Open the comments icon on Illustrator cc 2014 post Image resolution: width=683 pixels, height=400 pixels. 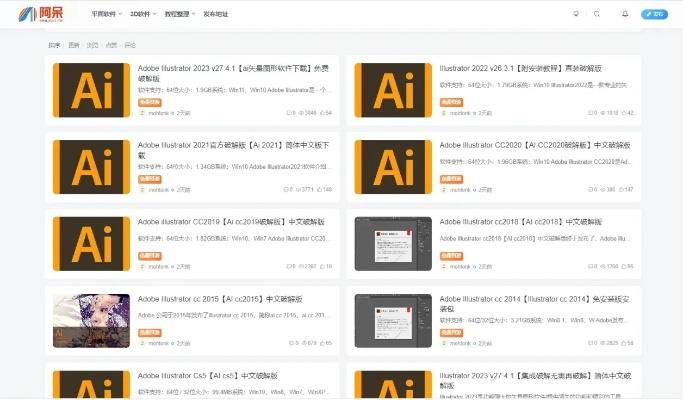click(x=591, y=343)
